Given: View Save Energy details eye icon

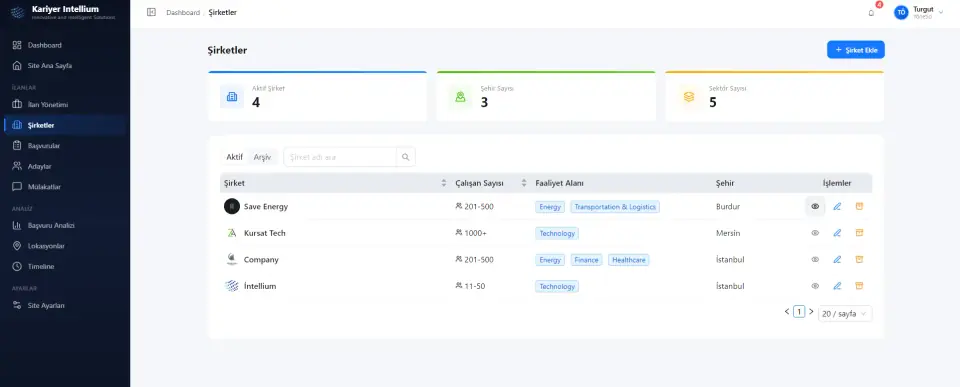Looking at the screenshot, I should (815, 207).
